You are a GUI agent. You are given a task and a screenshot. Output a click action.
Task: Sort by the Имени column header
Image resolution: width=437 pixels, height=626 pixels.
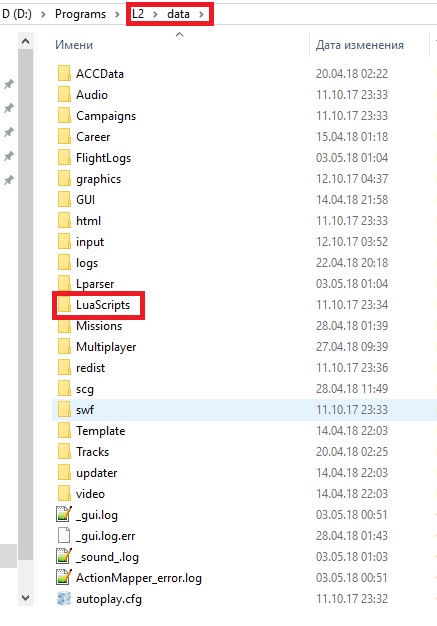pyautogui.click(x=74, y=45)
